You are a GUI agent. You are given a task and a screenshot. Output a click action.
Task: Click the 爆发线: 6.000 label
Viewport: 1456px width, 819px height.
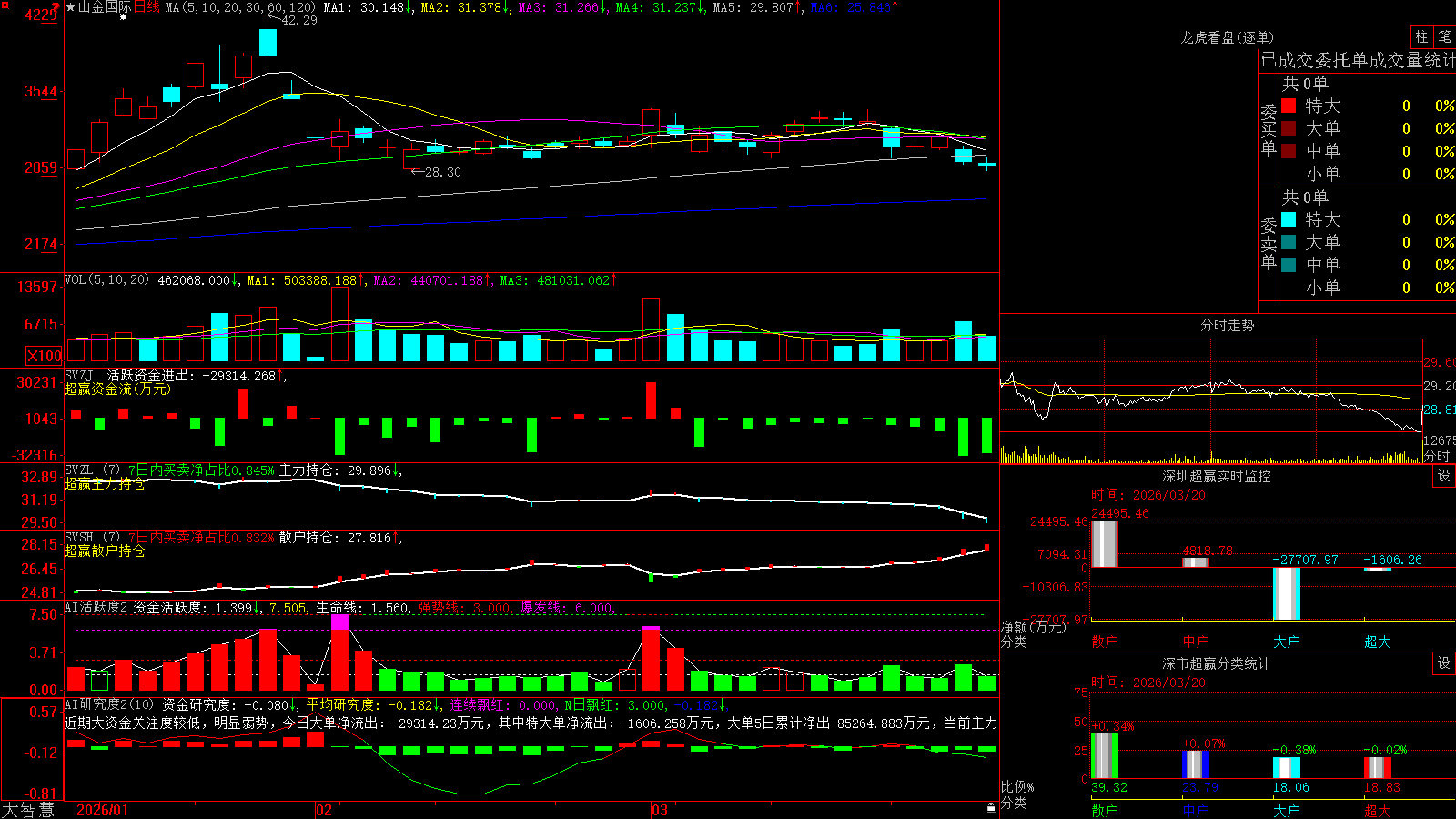click(568, 607)
